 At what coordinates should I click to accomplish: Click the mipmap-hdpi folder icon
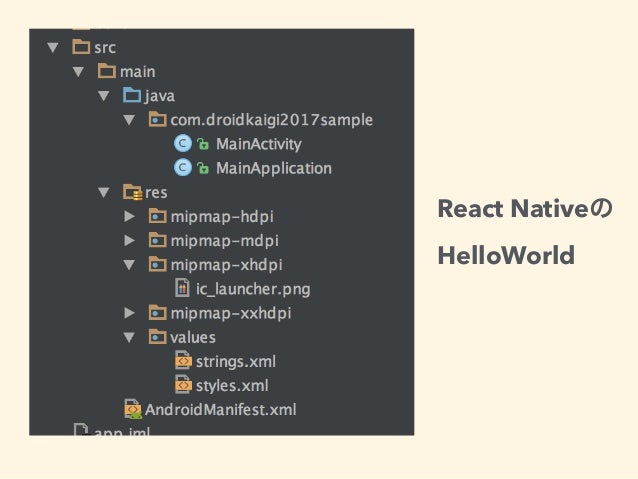pos(157,216)
